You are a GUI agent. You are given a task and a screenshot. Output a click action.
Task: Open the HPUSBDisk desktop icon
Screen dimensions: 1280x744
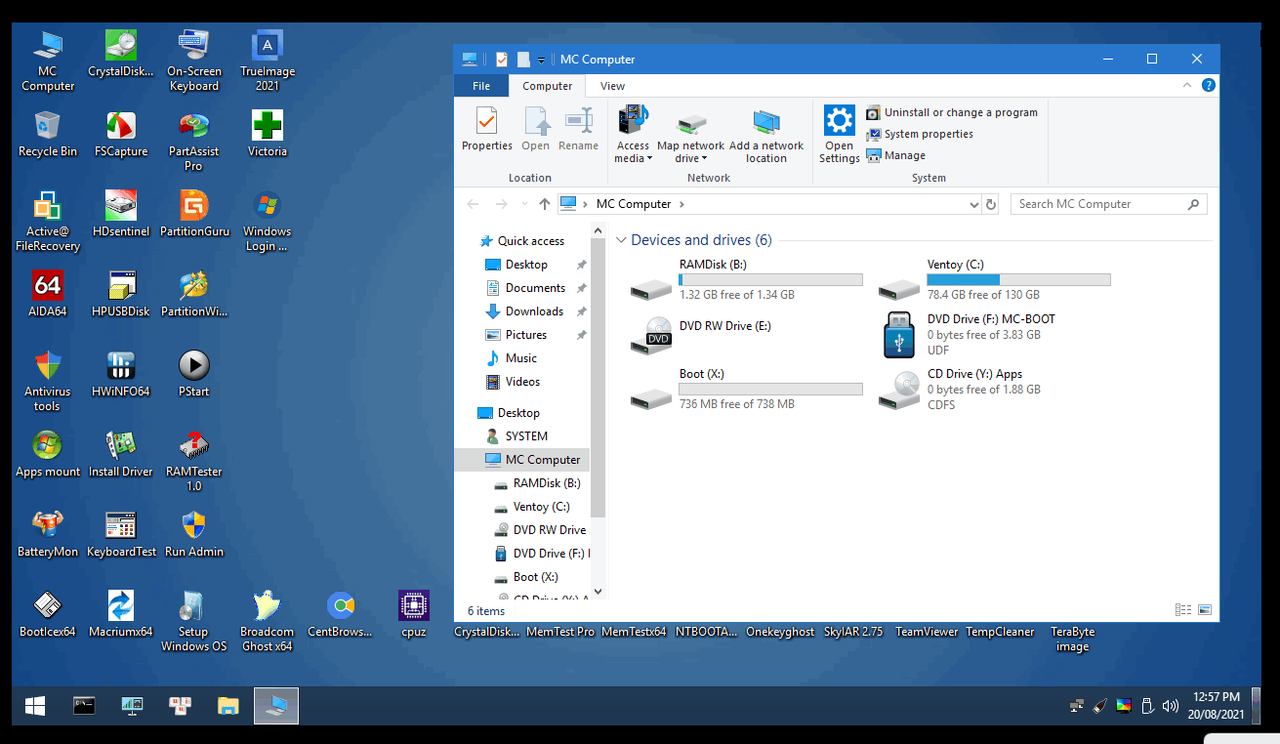click(x=121, y=293)
